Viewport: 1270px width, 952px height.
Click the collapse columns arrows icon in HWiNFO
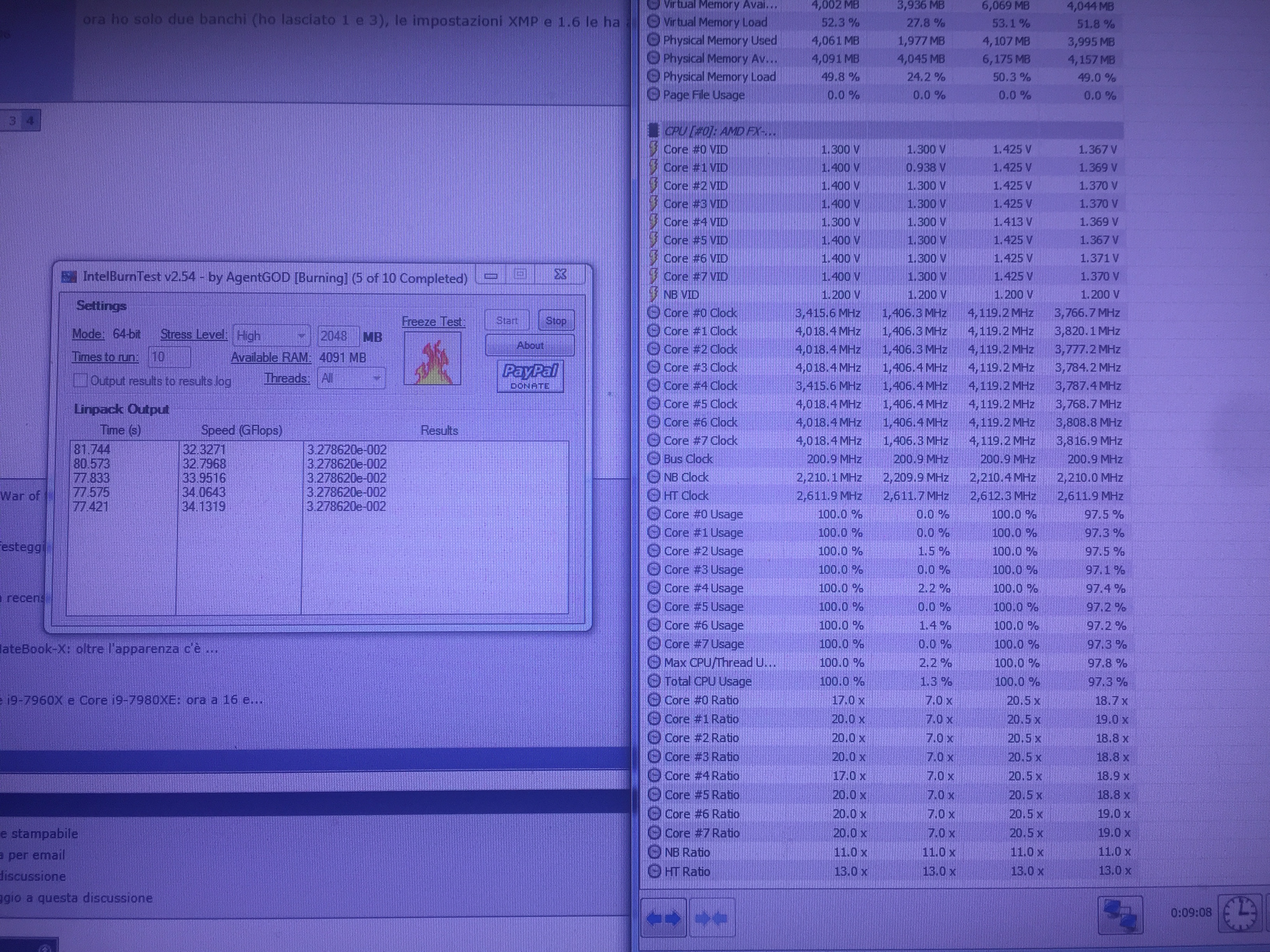(711, 918)
